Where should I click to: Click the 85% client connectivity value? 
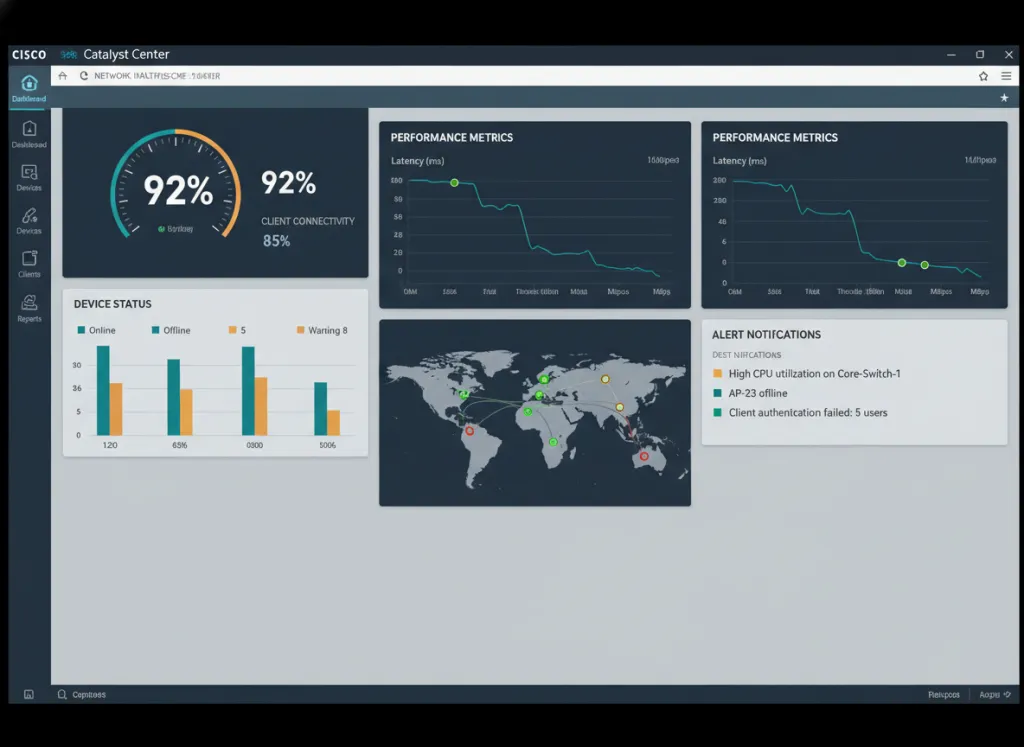[276, 241]
